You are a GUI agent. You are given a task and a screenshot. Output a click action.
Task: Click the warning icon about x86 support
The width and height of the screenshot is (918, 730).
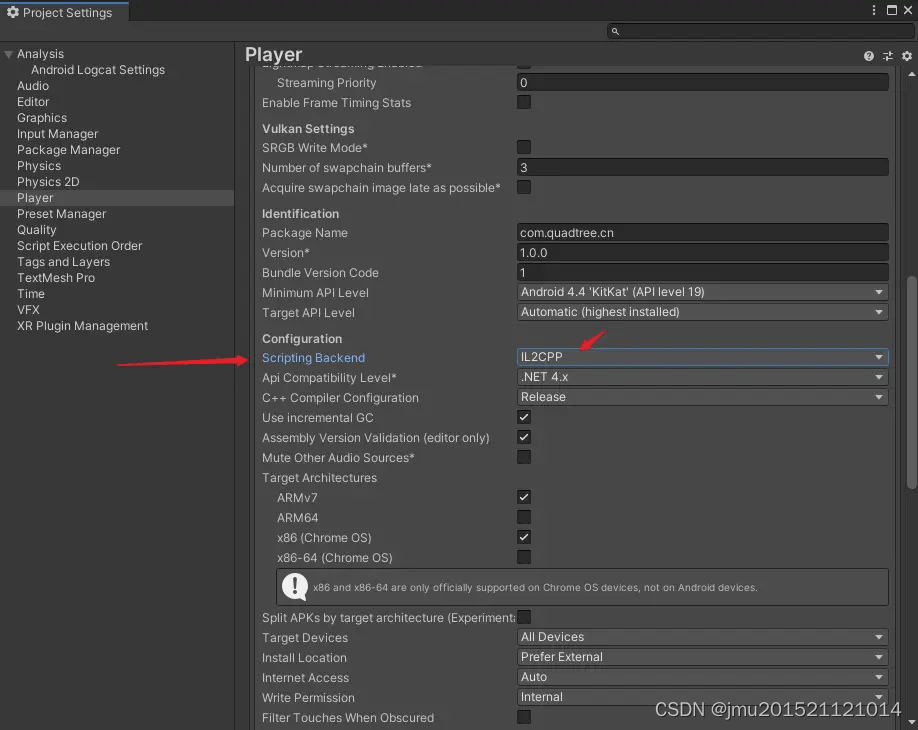pos(294,587)
